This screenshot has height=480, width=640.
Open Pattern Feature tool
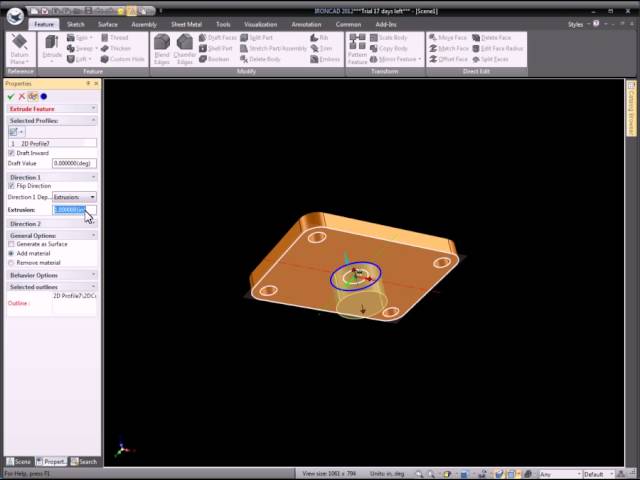click(358, 49)
